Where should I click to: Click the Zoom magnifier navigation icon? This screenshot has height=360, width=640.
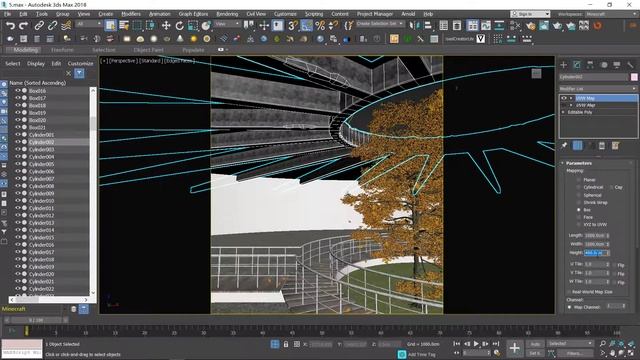coord(603,343)
